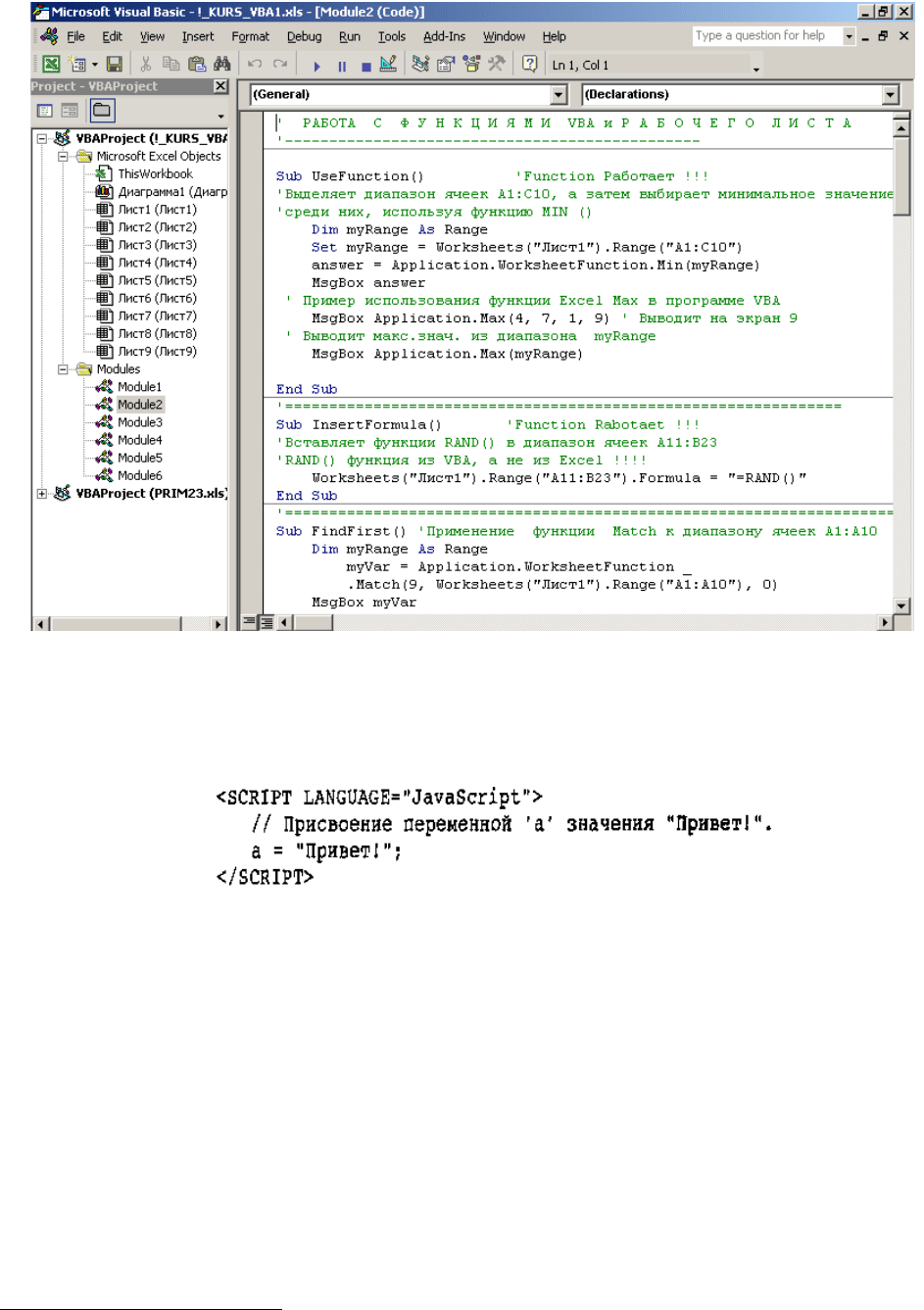Collapse the Modules folder

[63, 369]
